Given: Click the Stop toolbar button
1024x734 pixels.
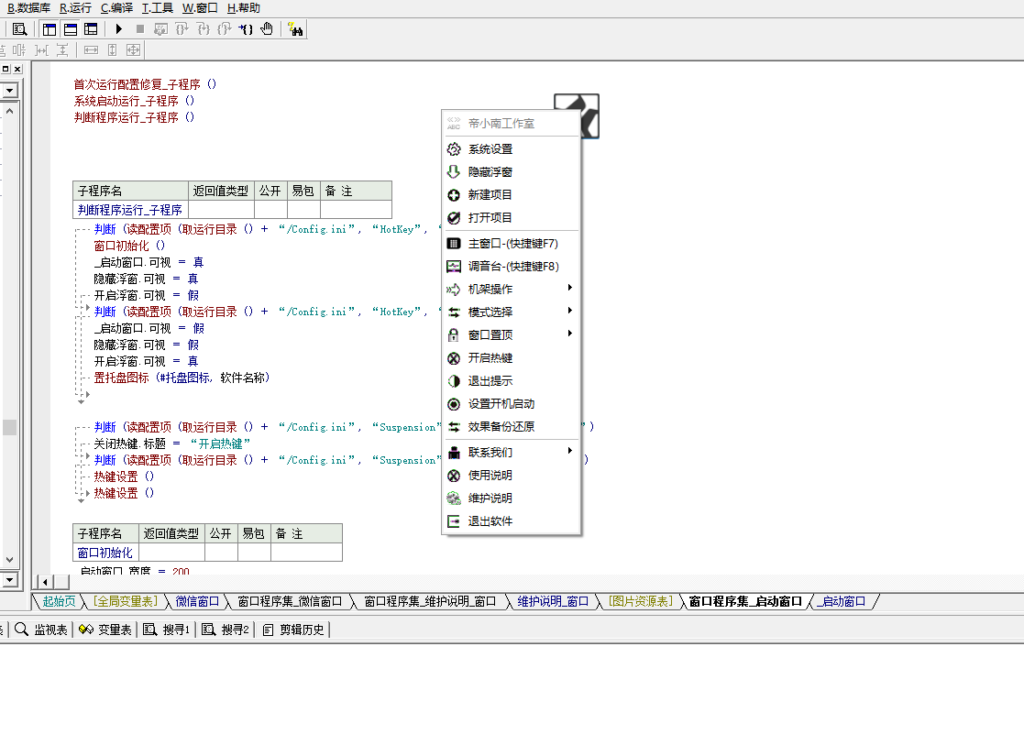Looking at the screenshot, I should (140, 29).
